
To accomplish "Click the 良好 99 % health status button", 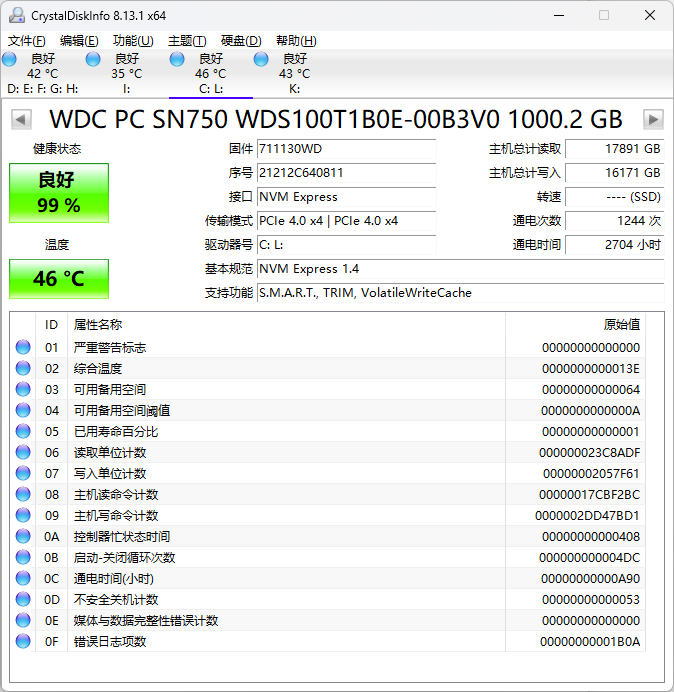I will pos(59,193).
